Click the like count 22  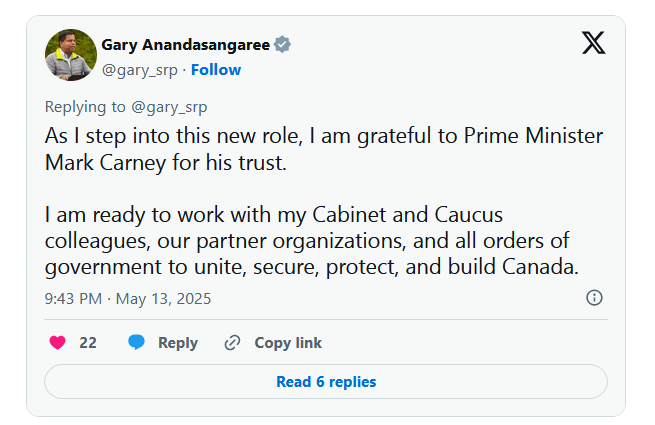click(x=88, y=343)
